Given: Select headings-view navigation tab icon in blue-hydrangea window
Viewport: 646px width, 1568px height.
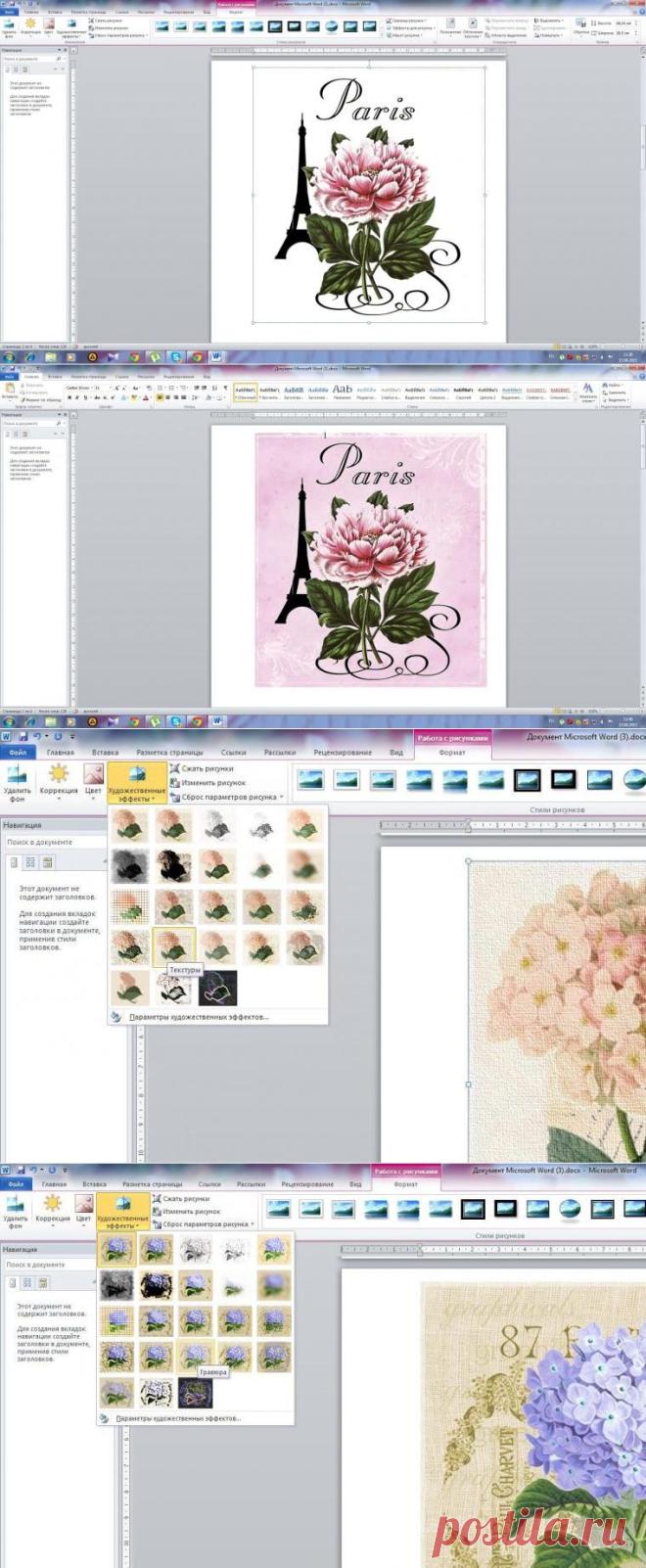Looking at the screenshot, I should 12,1283.
